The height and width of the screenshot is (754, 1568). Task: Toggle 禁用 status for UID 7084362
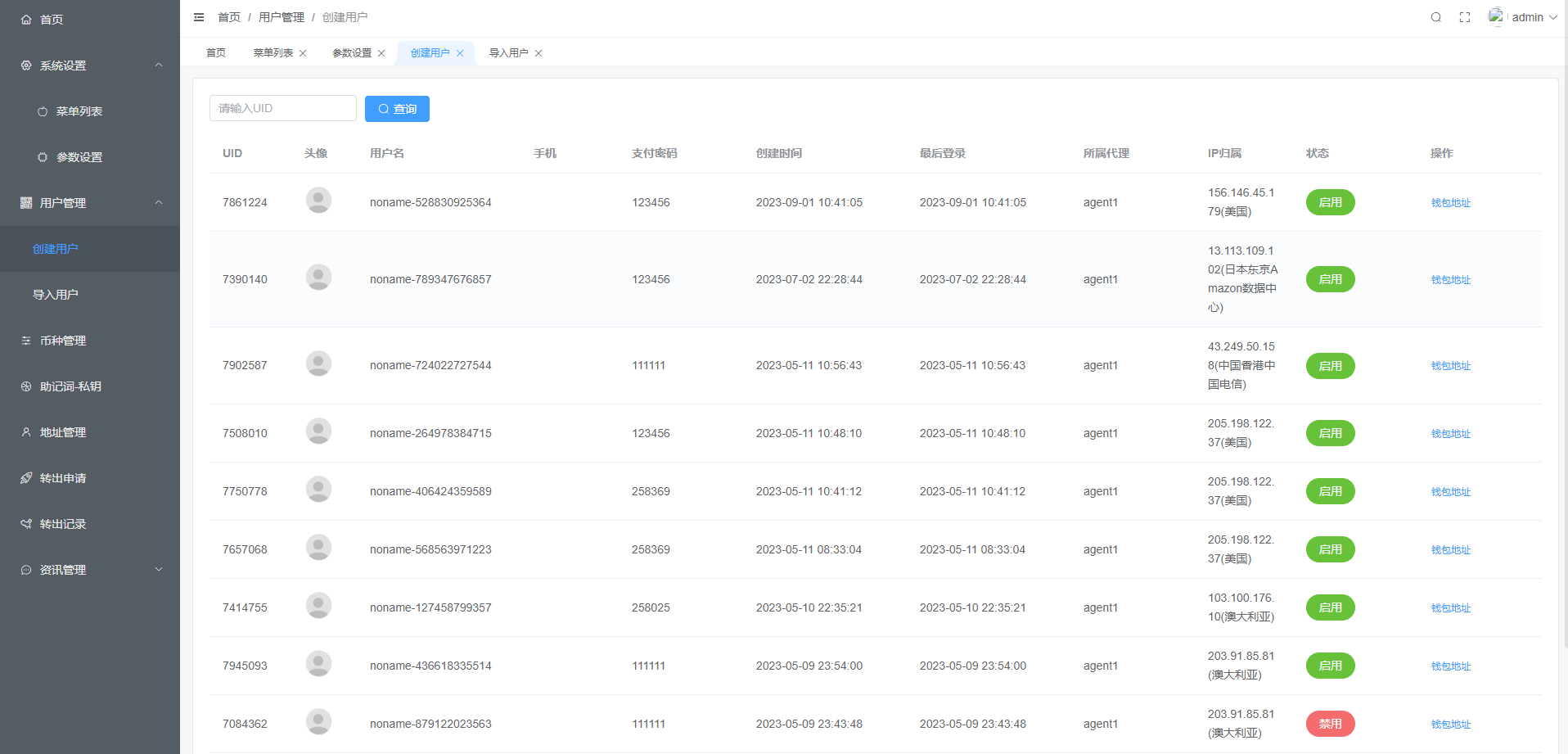1330,724
